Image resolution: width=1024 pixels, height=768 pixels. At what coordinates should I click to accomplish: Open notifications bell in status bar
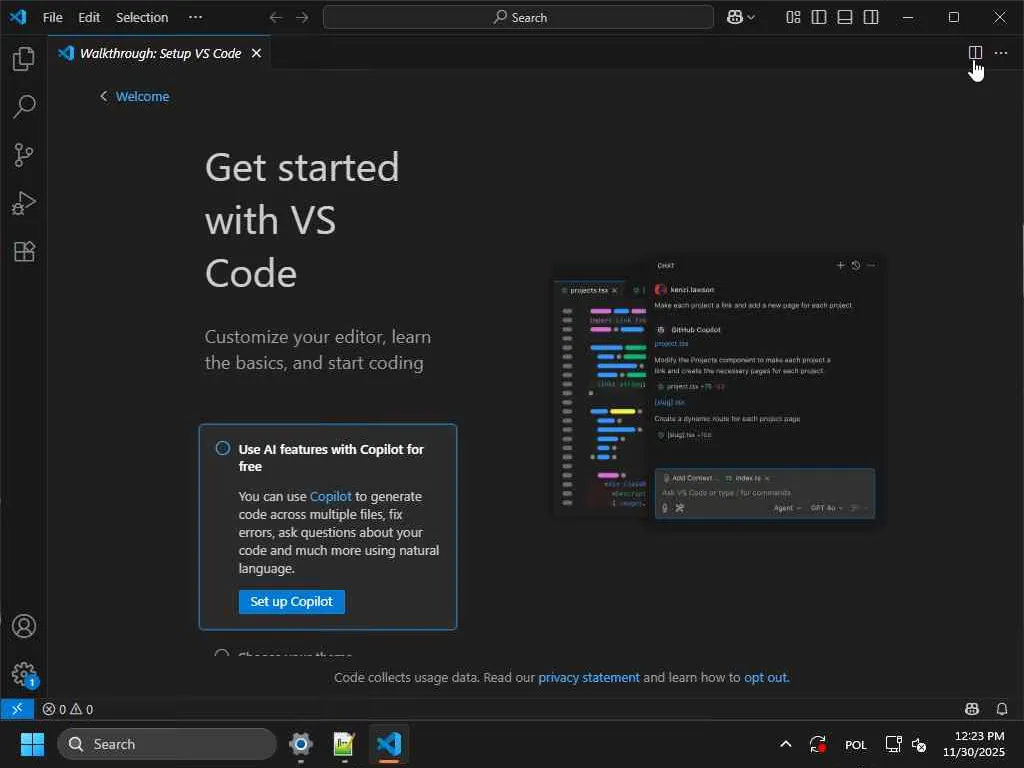pos(1002,709)
